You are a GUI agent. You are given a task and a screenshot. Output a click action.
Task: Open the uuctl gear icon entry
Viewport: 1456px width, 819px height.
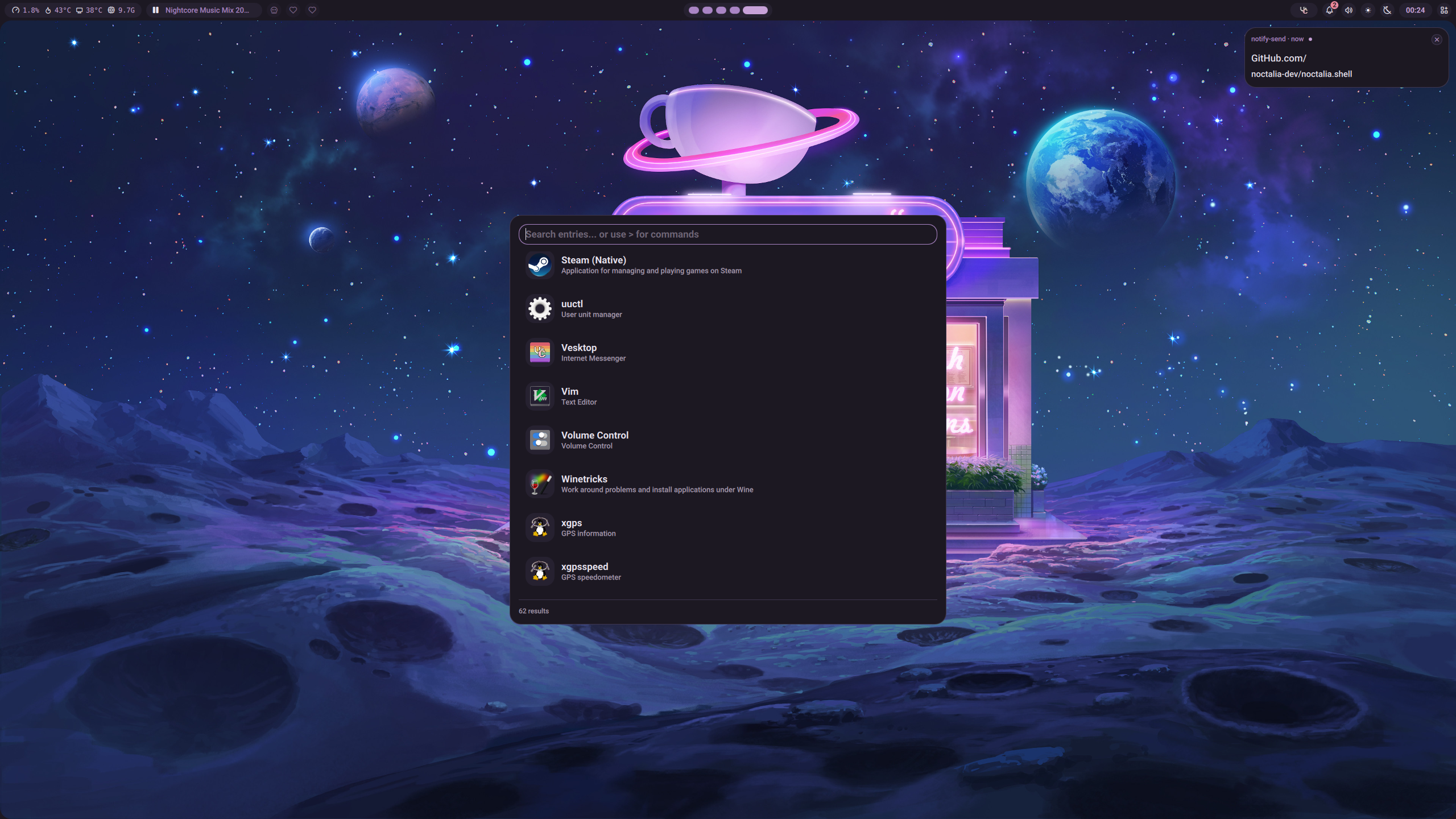[539, 309]
